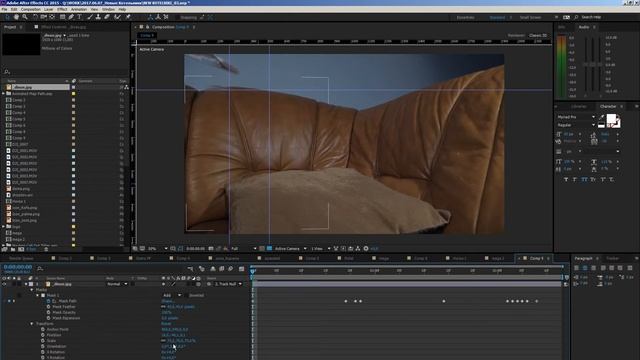This screenshot has height=360, width=640.
Task: Open the Window menu
Action: click(x=108, y=9)
